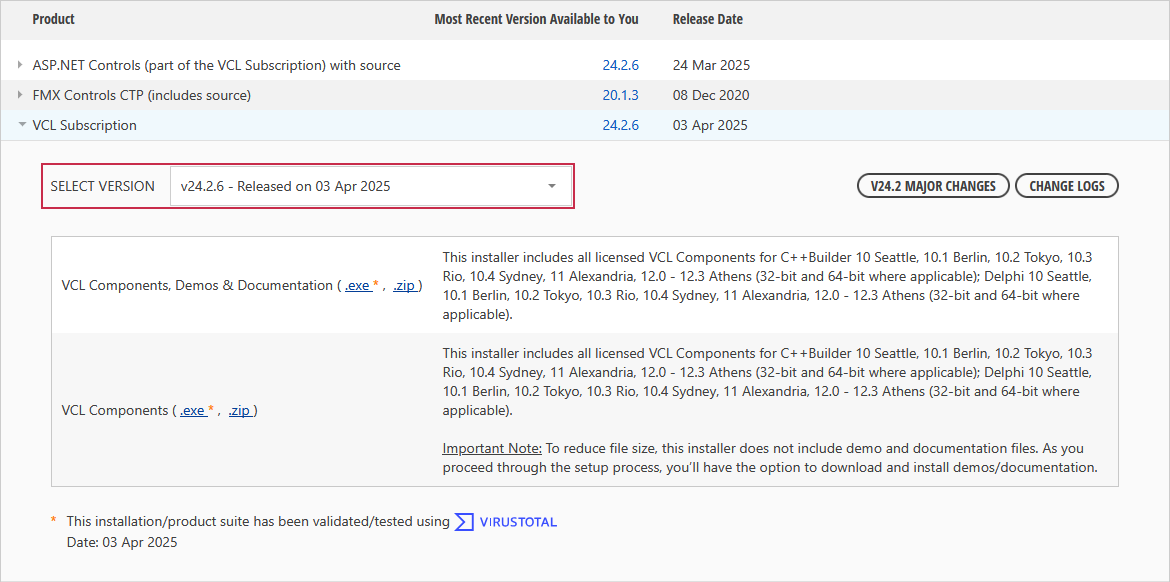This screenshot has width=1170, height=582.
Task: Click the V24.2 Major Changes button
Action: click(x=932, y=186)
